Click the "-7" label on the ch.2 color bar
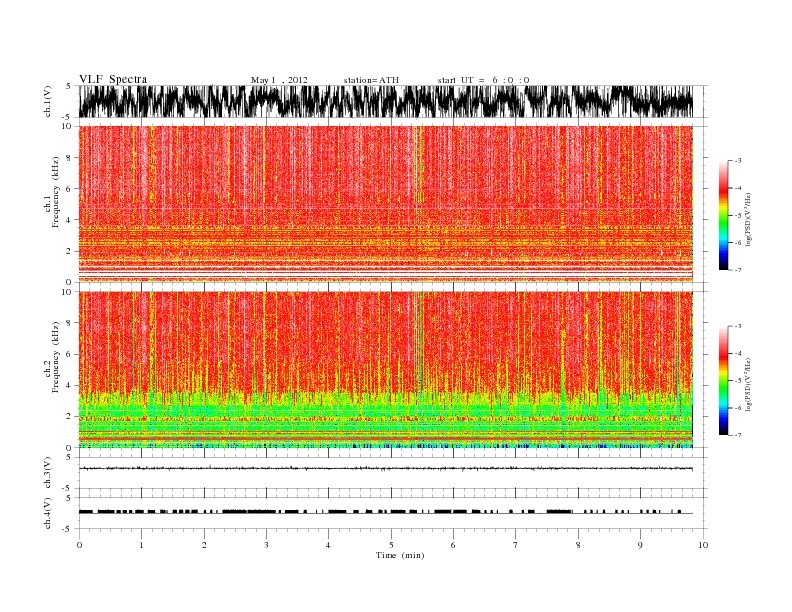Viewport: 792px width, 612px height. click(737, 435)
